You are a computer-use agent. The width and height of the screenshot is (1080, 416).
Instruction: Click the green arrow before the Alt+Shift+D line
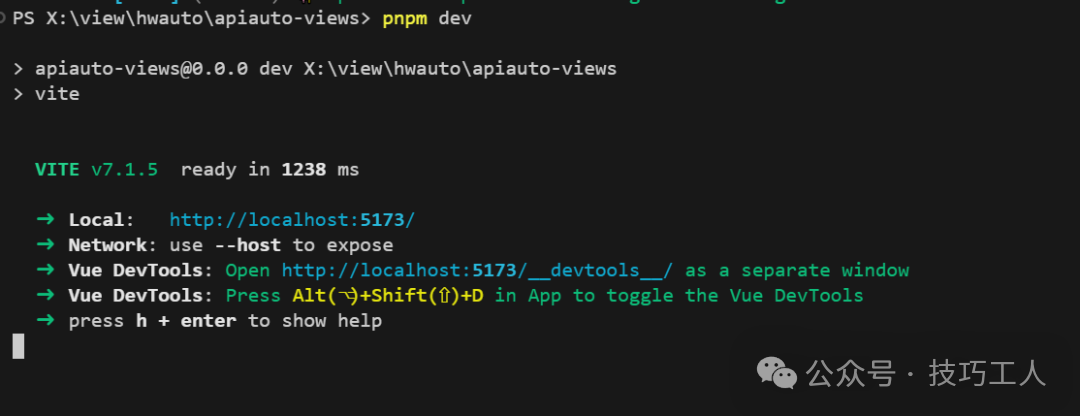[44, 296]
